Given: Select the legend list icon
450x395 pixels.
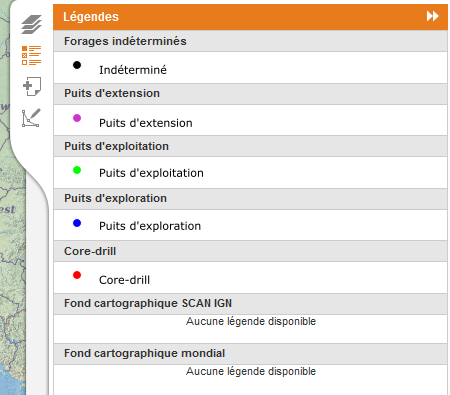Looking at the screenshot, I should (x=31, y=55).
